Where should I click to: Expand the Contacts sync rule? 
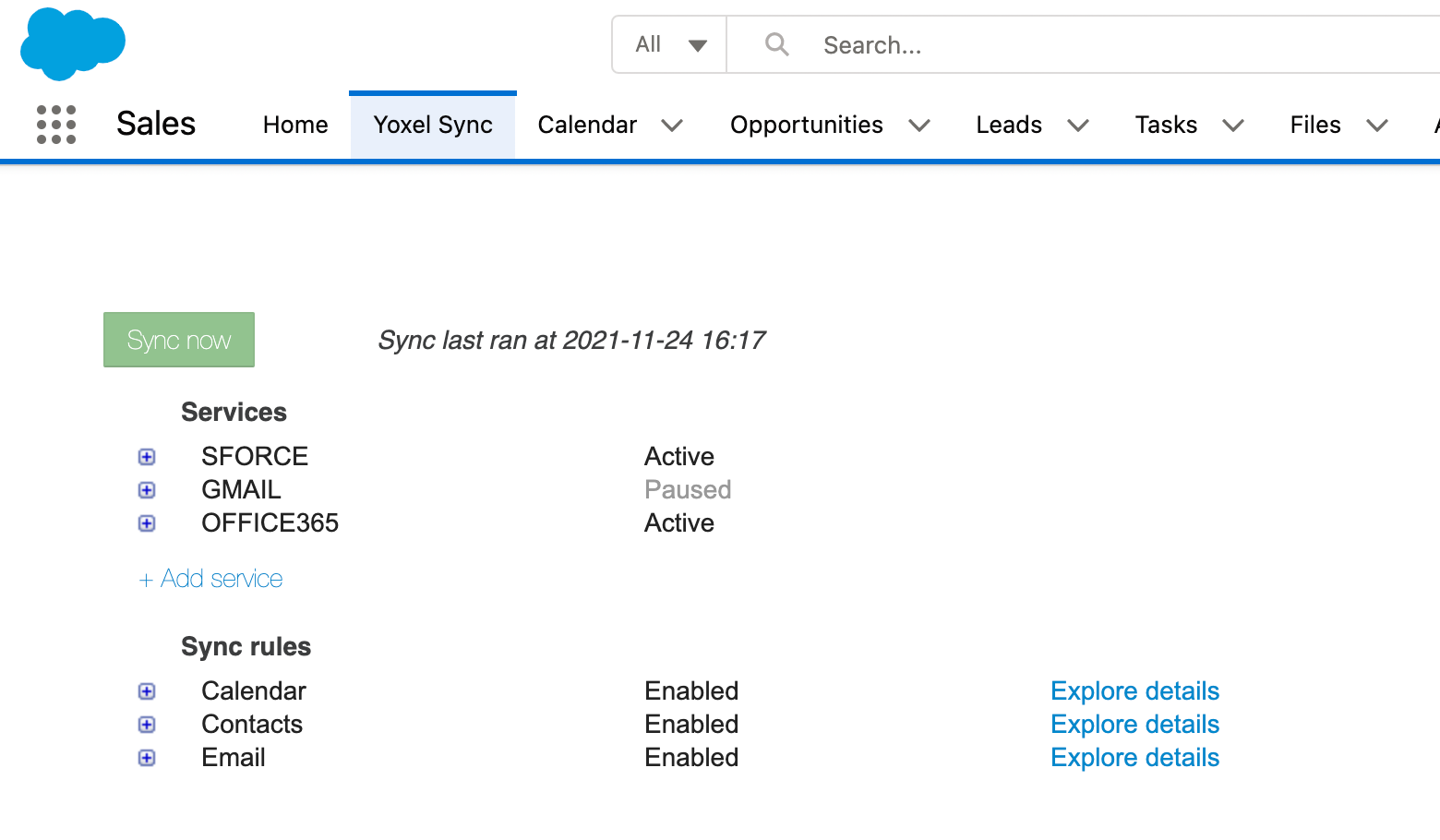tap(147, 725)
